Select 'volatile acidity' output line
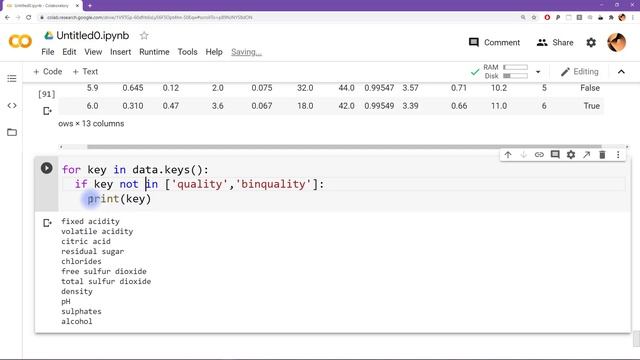 pyautogui.click(x=97, y=231)
